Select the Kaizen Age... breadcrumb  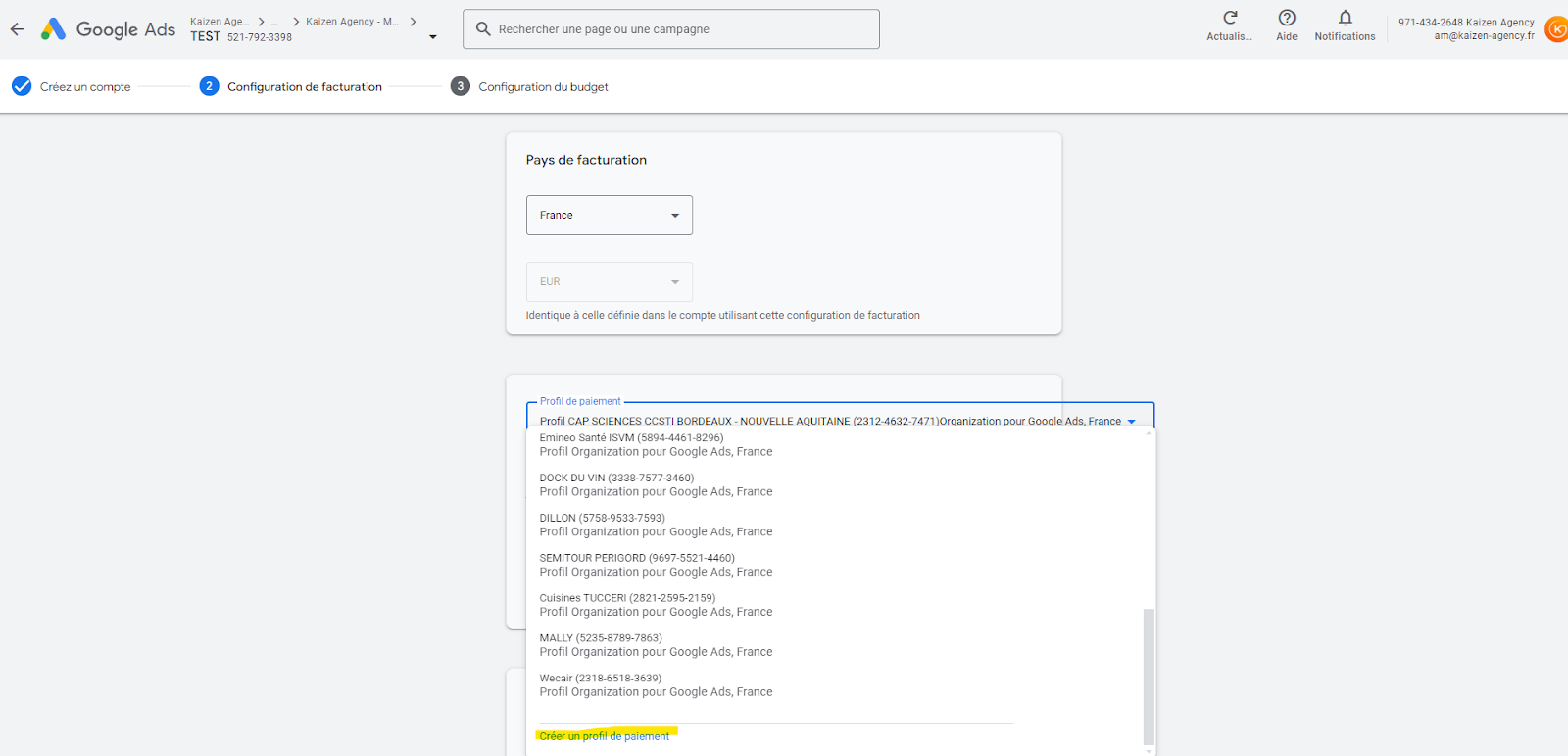tap(220, 22)
